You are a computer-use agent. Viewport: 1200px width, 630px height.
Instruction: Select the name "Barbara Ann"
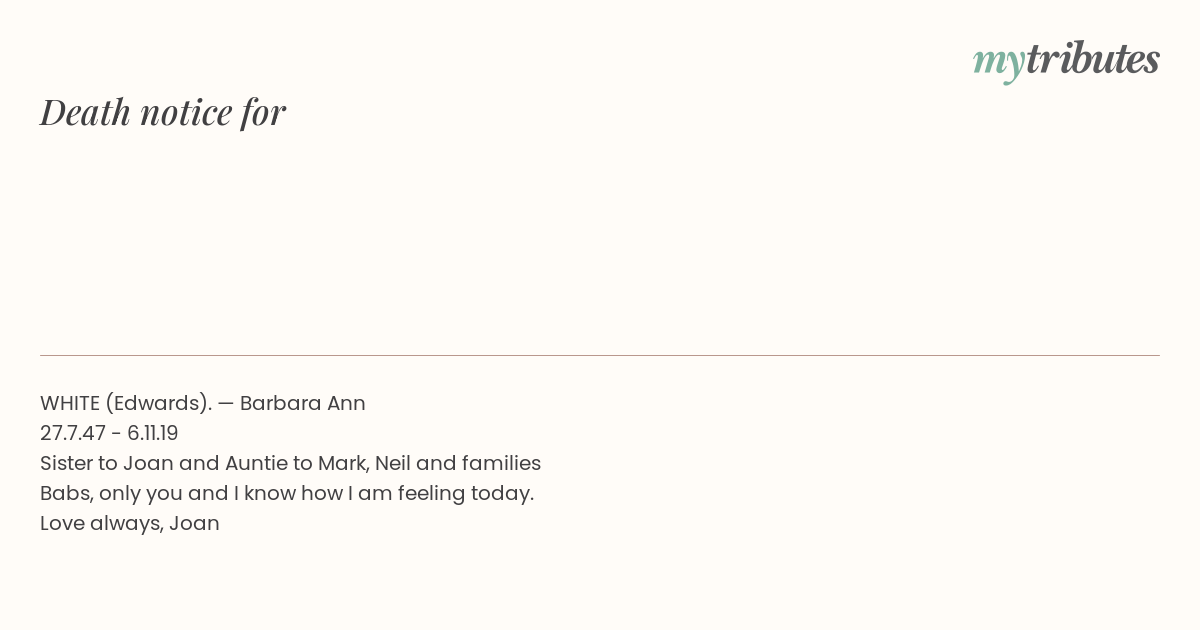(303, 403)
